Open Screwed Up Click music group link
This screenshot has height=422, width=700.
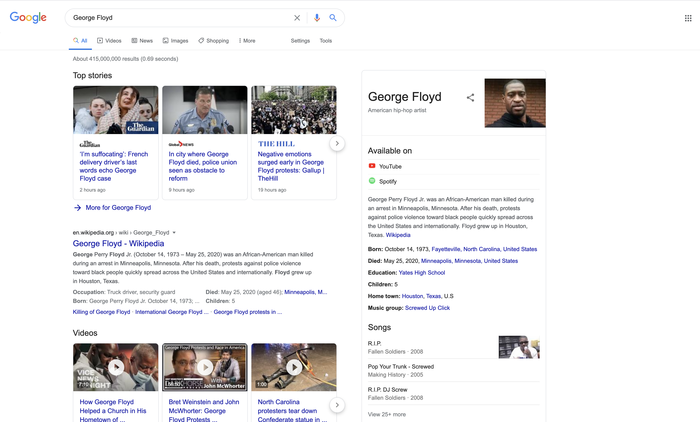pyautogui.click(x=427, y=308)
